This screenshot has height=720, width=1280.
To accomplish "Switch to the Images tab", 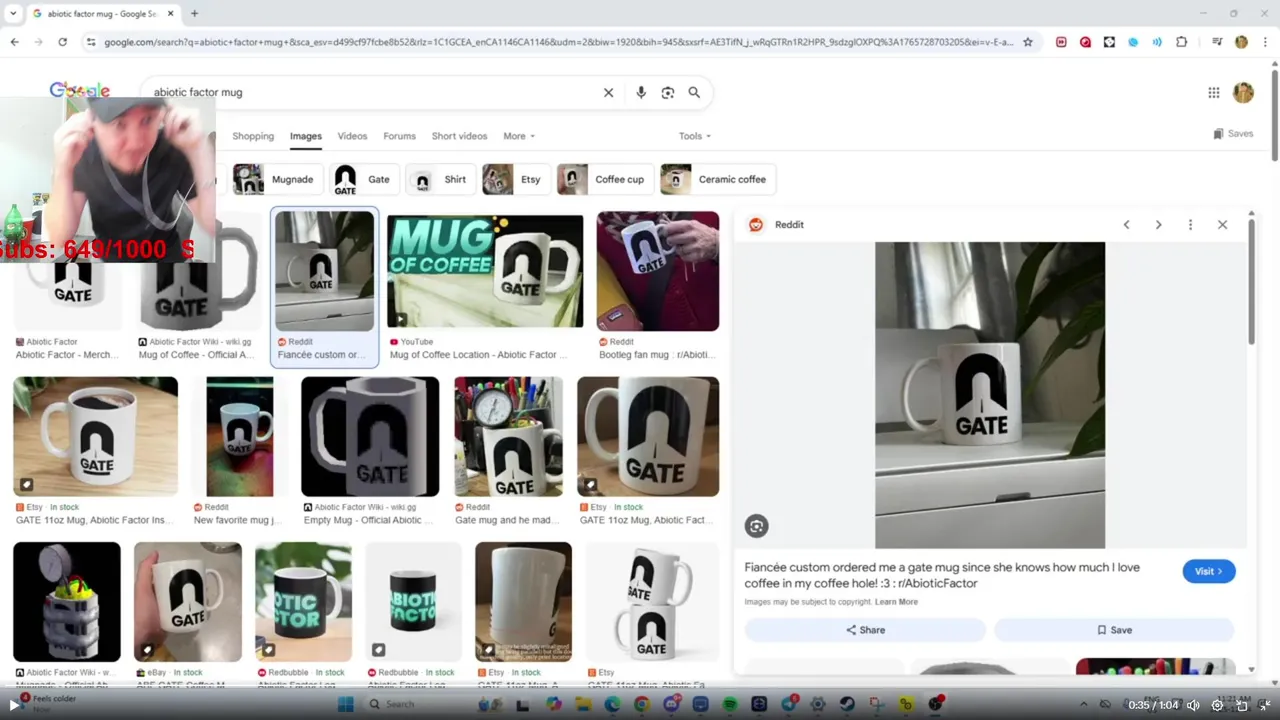I will (x=306, y=136).
